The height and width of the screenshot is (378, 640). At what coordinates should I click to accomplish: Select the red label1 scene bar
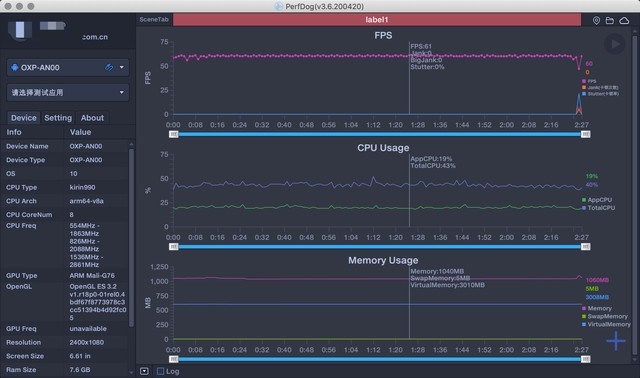pyautogui.click(x=377, y=20)
